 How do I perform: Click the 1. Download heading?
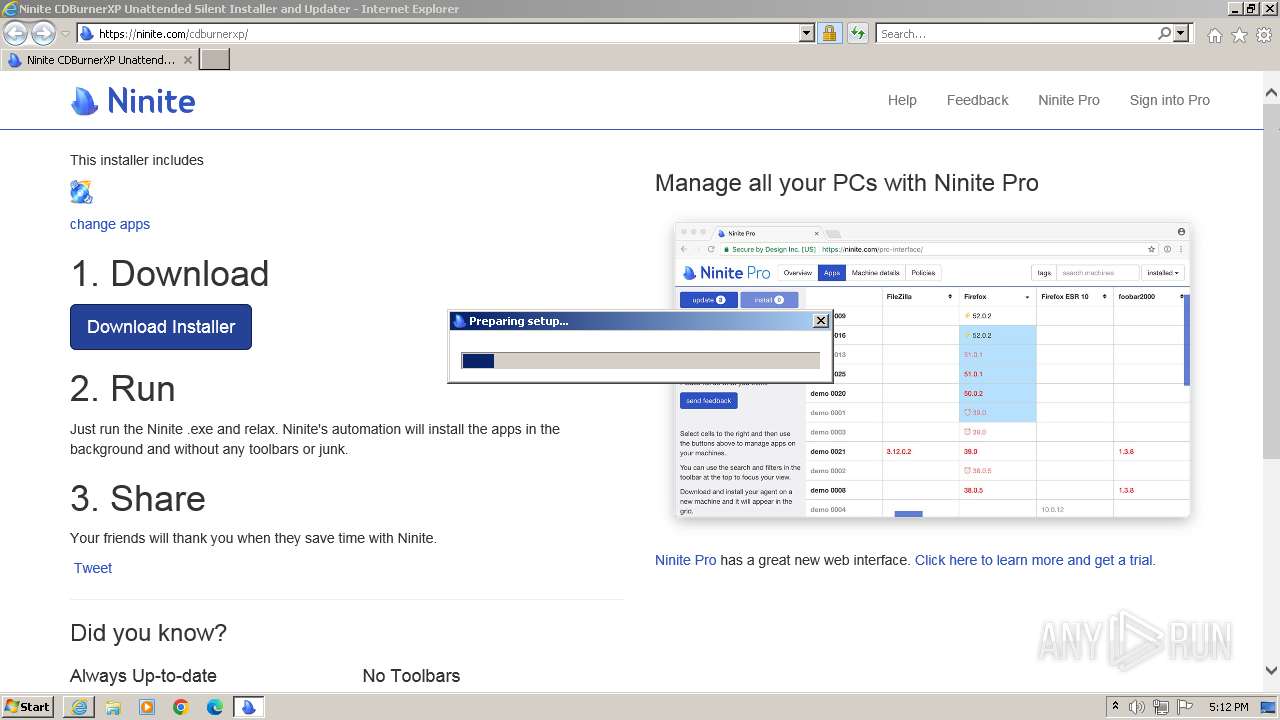(170, 274)
